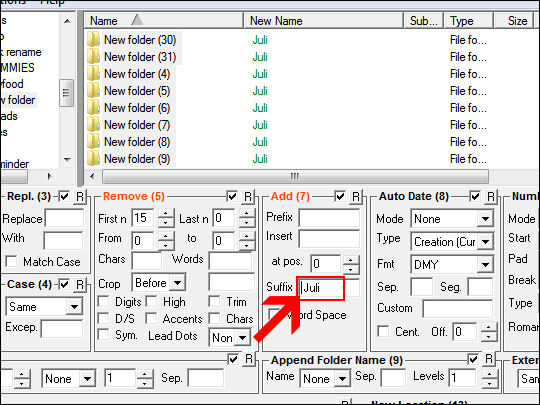Sort files by the Name column header
540x405 pixels.
164,21
